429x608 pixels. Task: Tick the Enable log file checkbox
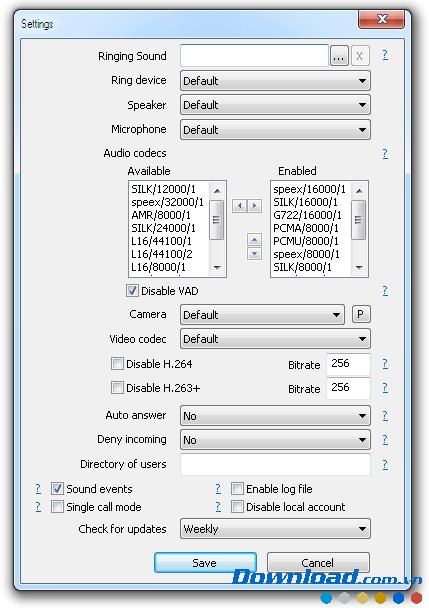237,489
